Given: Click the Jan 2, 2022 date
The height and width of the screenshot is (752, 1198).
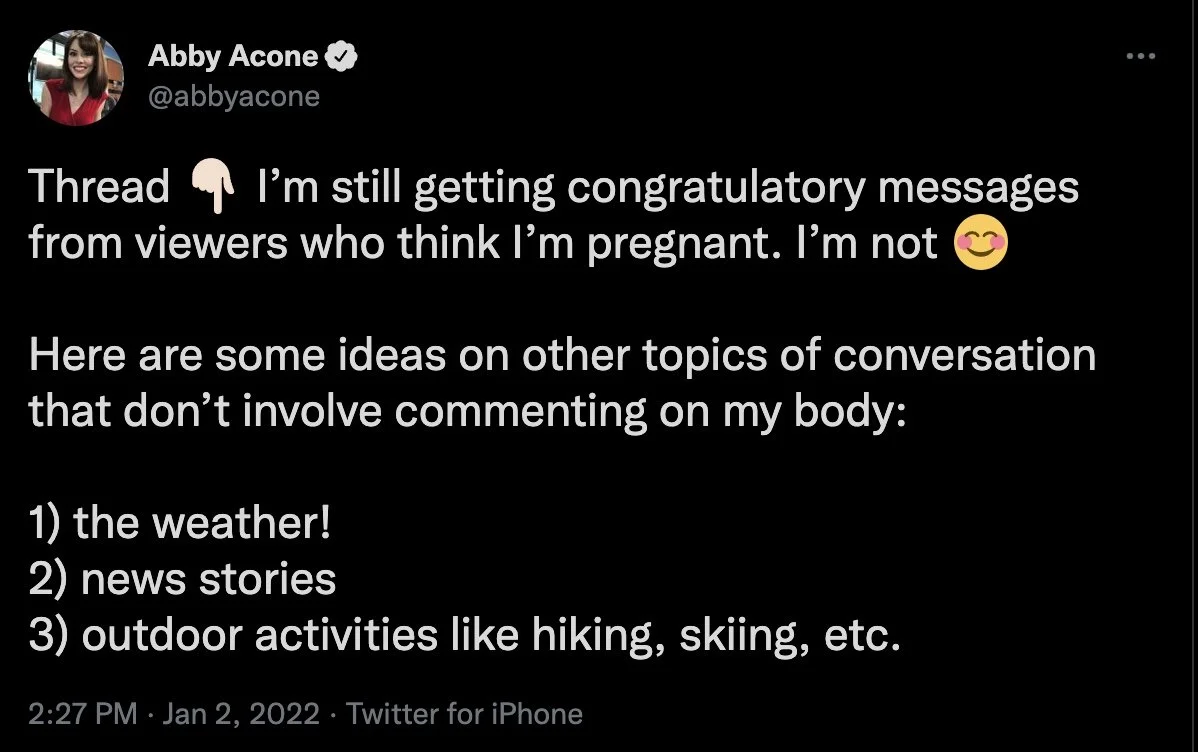Looking at the screenshot, I should pyautogui.click(x=241, y=714).
